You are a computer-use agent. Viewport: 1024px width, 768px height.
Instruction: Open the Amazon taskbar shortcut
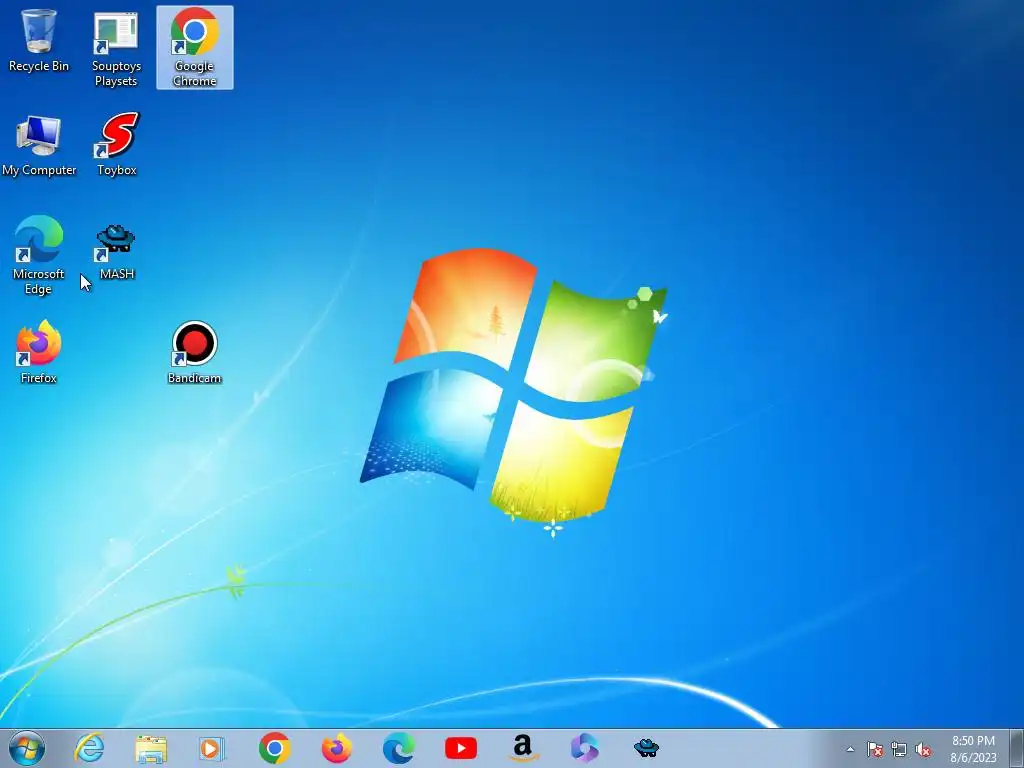[522, 748]
